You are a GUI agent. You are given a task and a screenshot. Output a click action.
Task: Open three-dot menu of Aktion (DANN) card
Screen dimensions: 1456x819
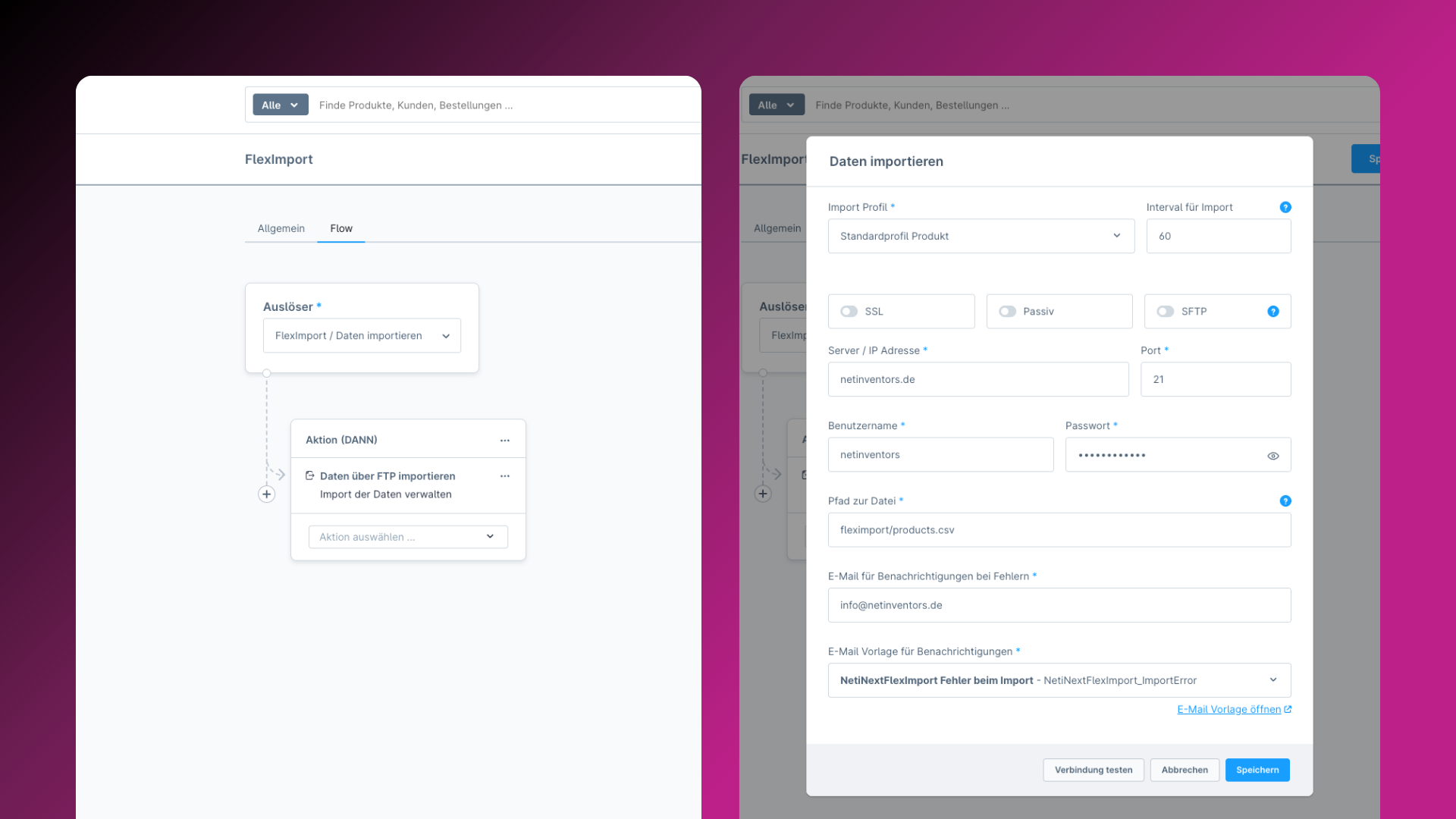tap(505, 441)
